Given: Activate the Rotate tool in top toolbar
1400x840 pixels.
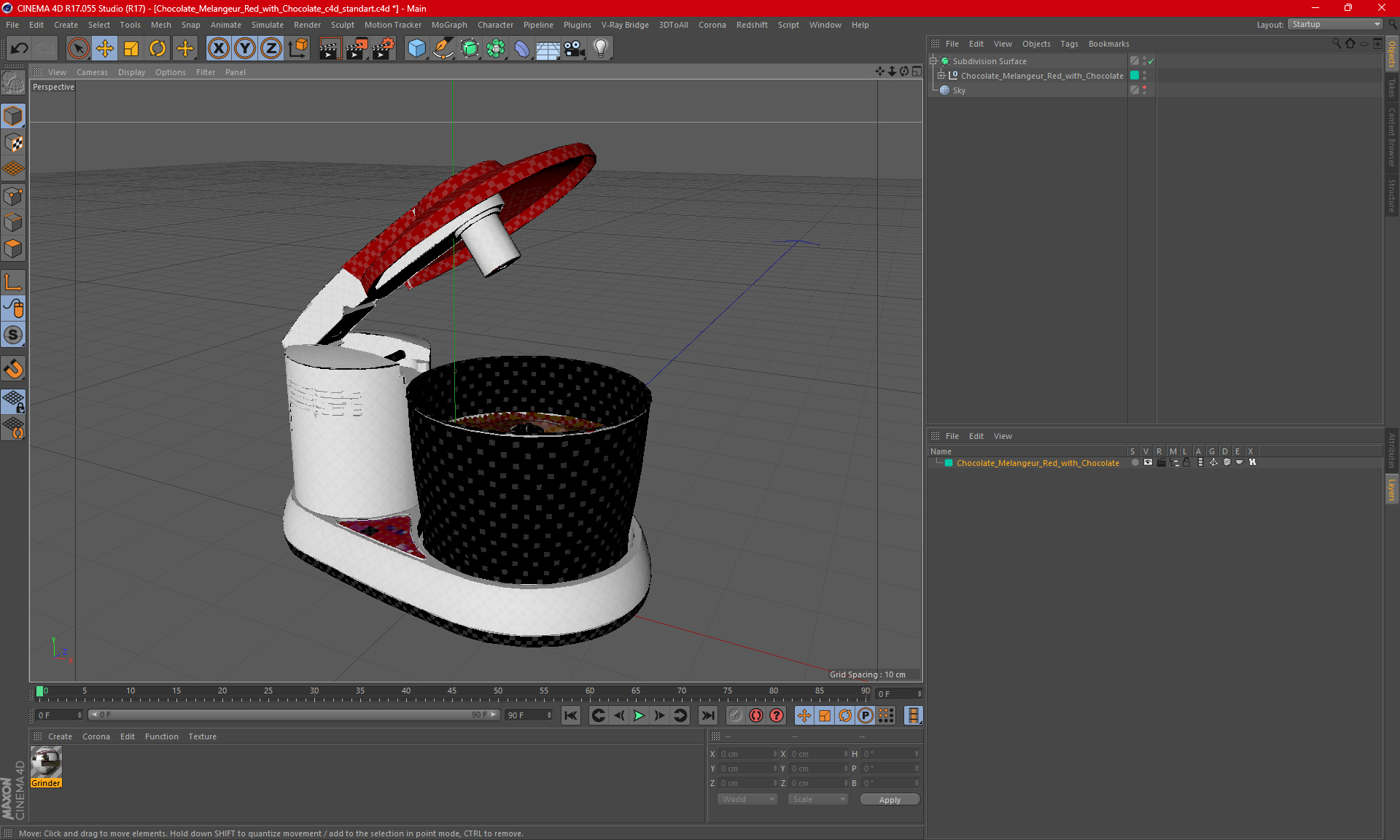Looking at the screenshot, I should coord(157,49).
